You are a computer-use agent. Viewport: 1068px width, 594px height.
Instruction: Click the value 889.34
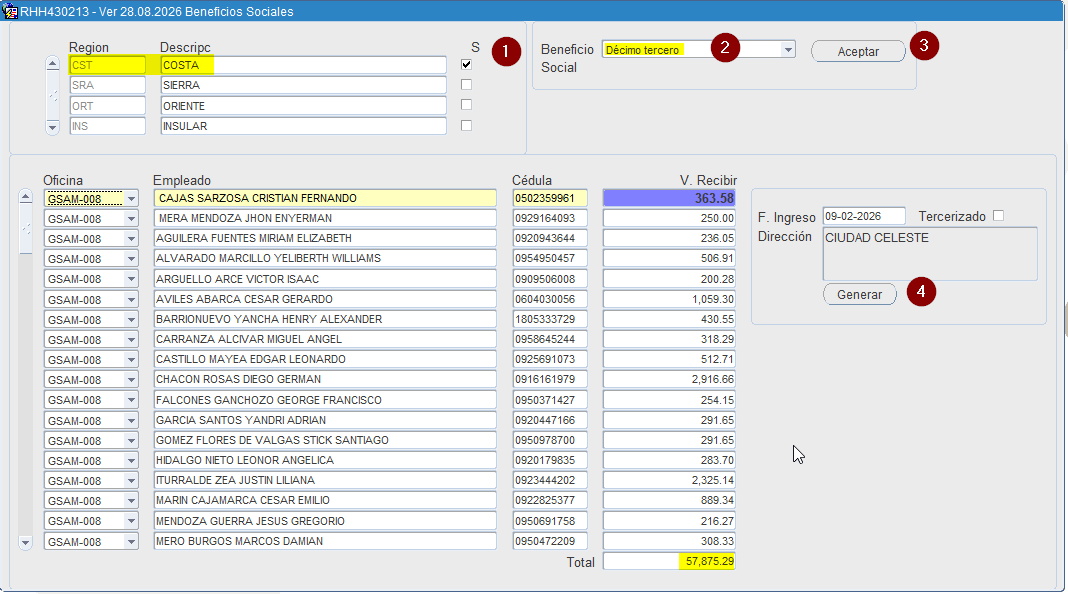click(669, 501)
